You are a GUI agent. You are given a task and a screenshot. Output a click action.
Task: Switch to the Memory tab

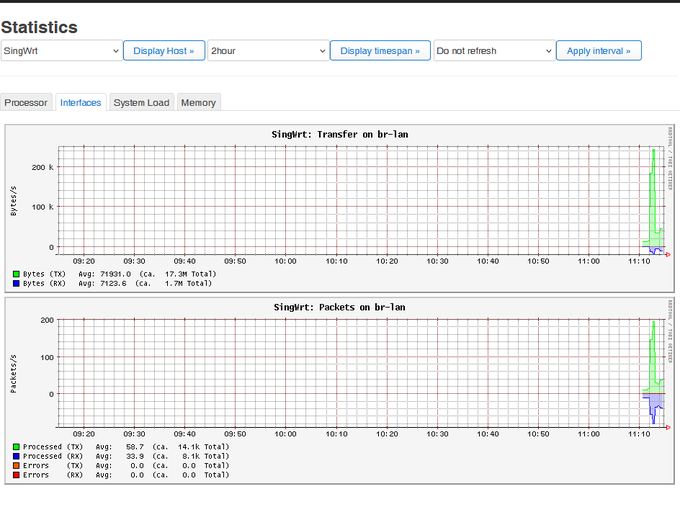point(199,103)
